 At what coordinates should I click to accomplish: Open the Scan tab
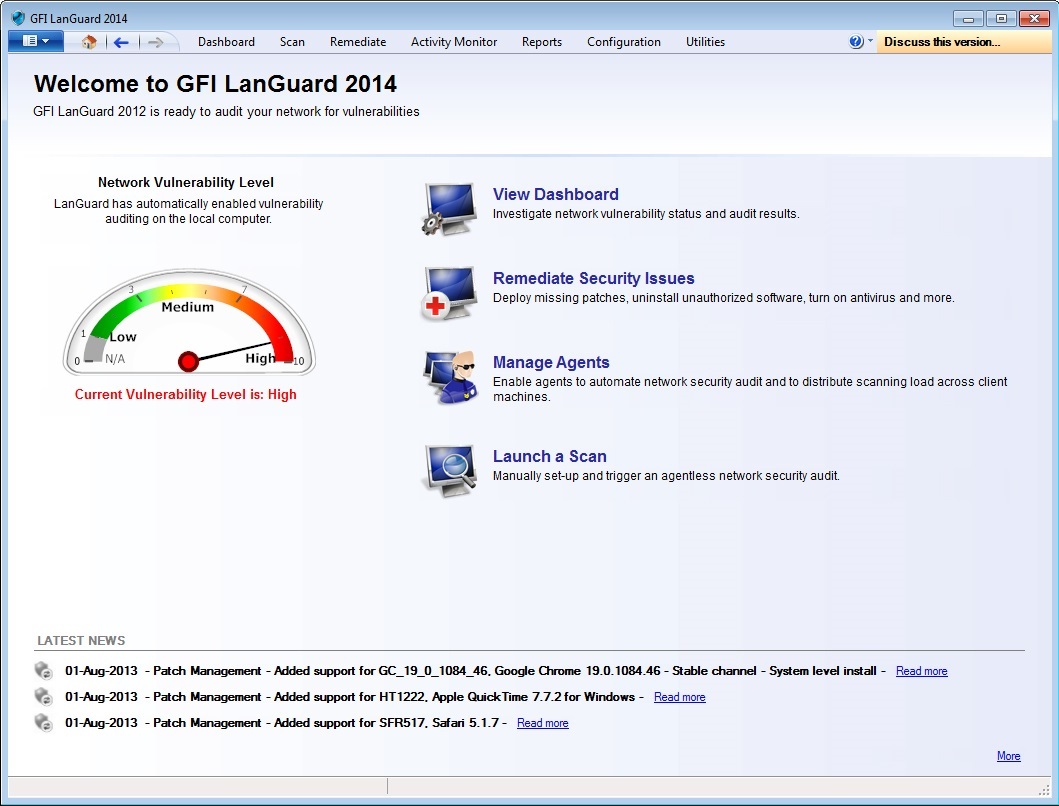click(292, 42)
